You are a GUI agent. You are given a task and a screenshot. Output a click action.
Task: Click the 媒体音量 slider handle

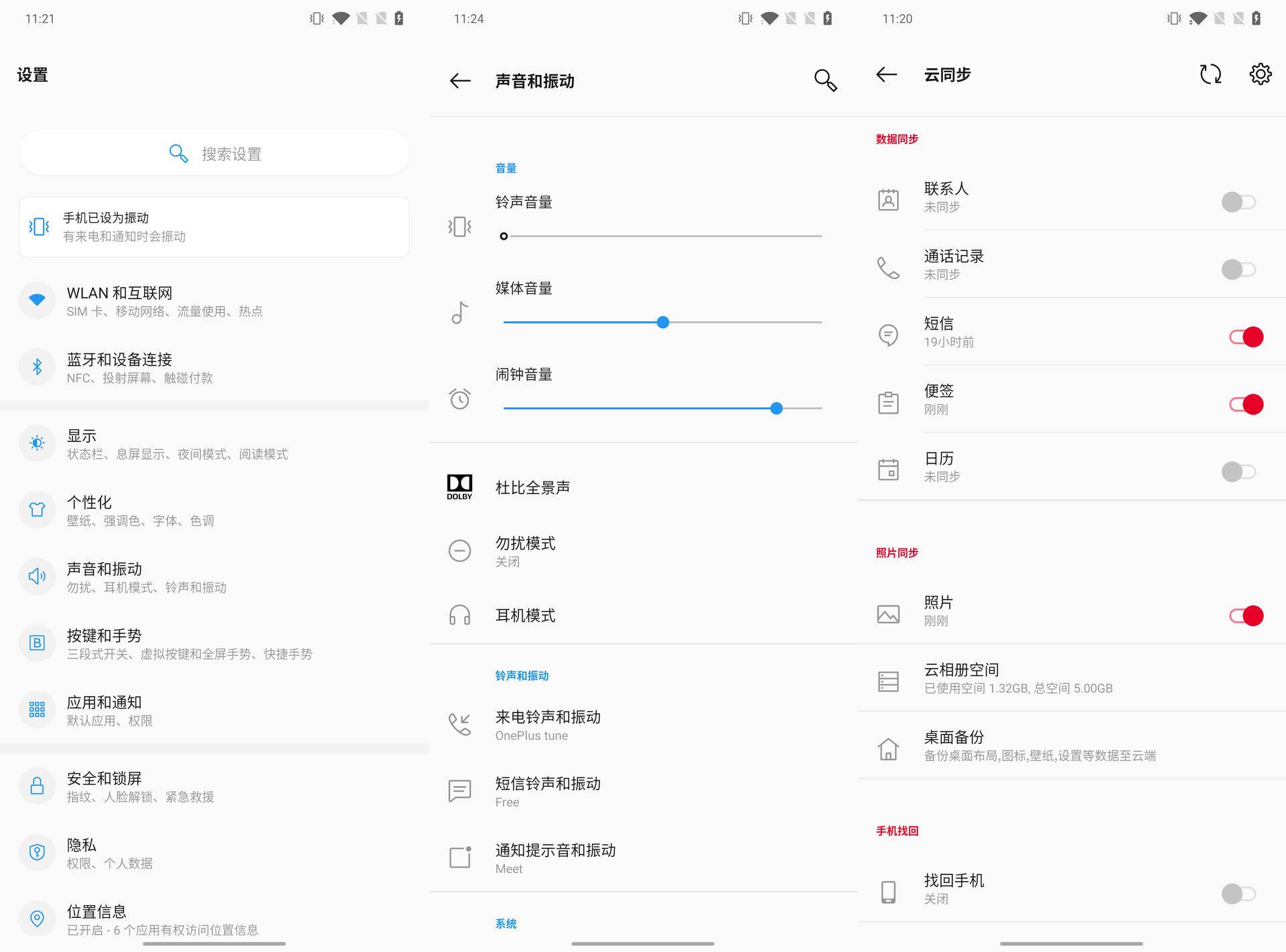pos(662,322)
